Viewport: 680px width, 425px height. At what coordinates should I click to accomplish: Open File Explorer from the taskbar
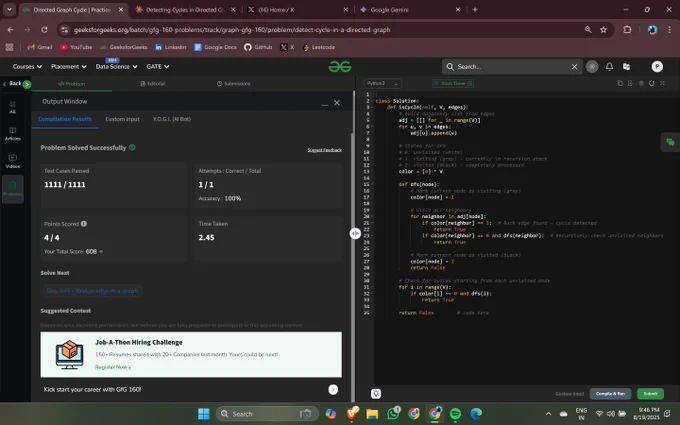[372, 414]
